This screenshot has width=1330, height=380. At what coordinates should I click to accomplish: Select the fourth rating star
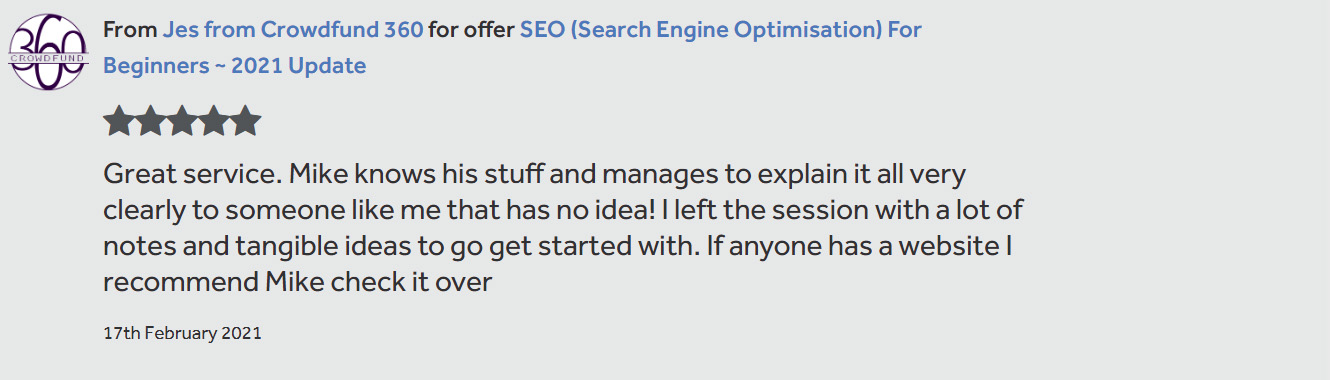tap(214, 121)
